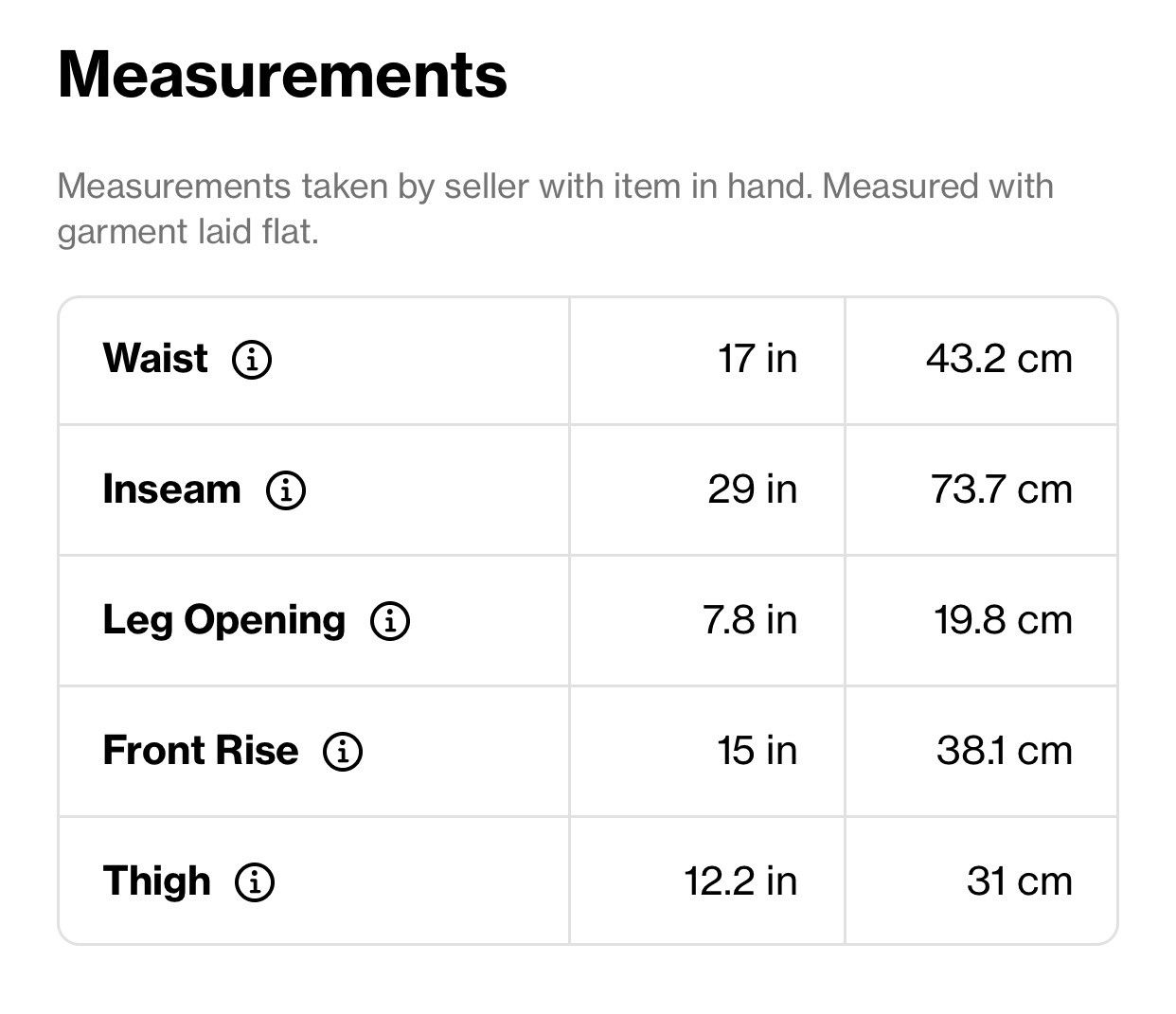Click the 43.2 cm waist value
Viewport: 1176px width, 1014px height.
point(1000,359)
